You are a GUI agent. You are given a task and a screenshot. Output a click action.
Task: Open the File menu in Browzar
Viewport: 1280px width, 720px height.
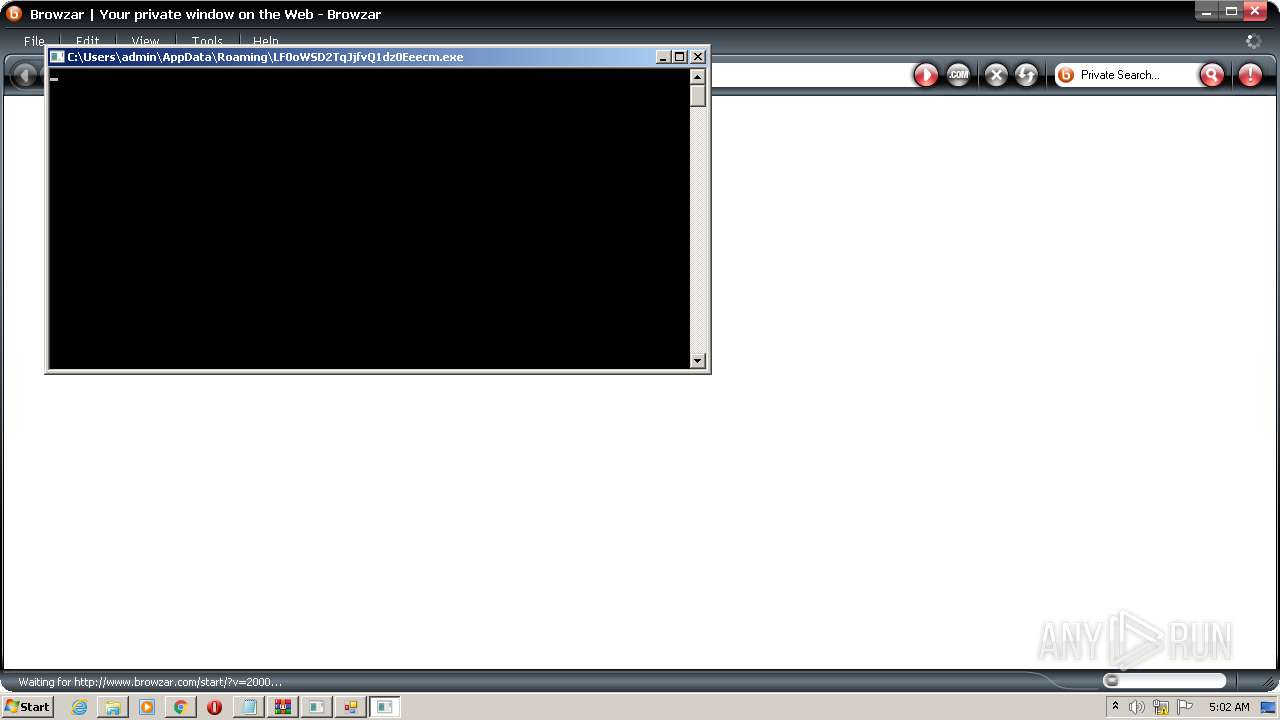pos(34,41)
